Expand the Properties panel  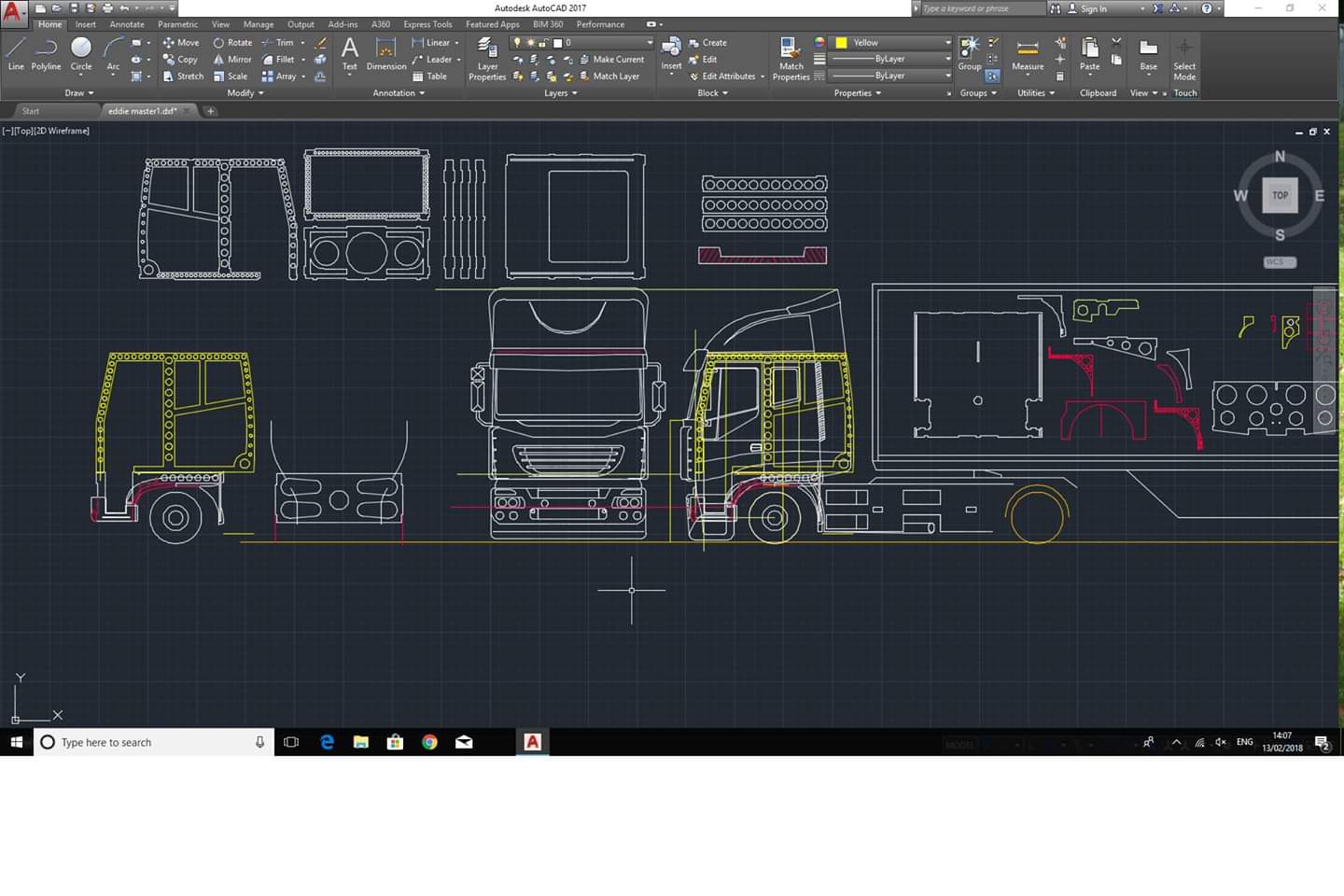[858, 92]
